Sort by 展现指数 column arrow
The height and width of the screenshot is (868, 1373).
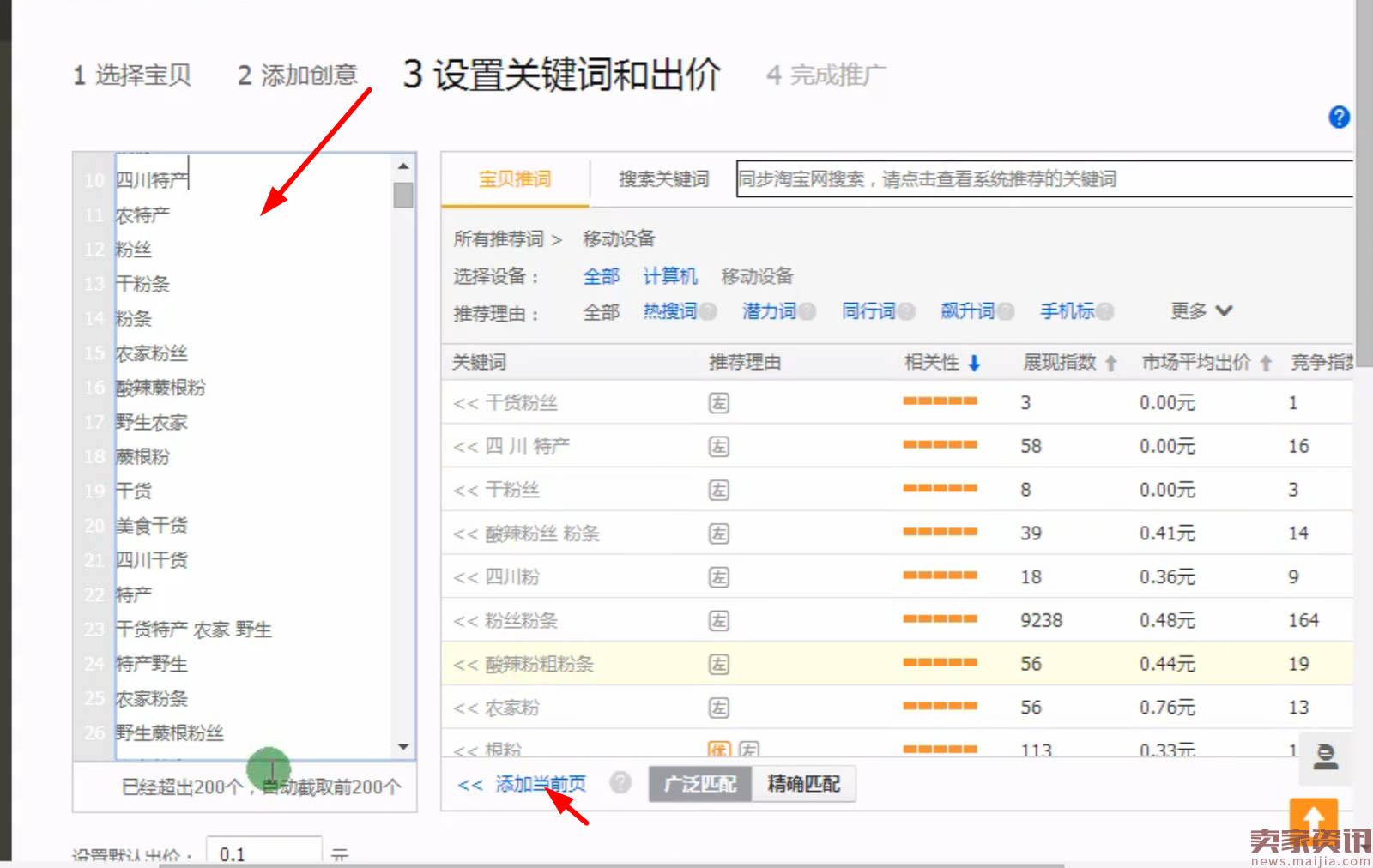point(1111,364)
